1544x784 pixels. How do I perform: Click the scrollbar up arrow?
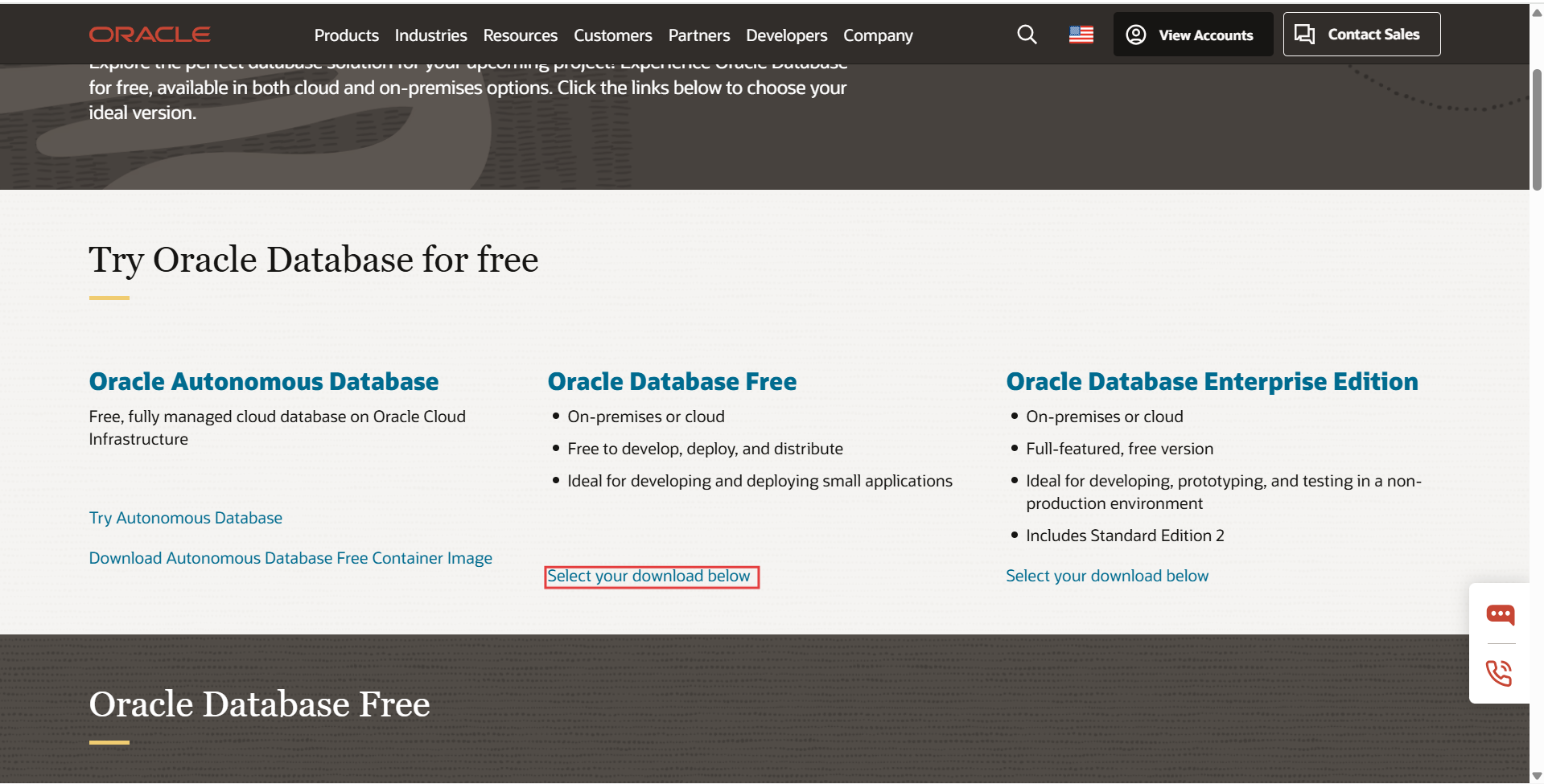tap(1537, 12)
